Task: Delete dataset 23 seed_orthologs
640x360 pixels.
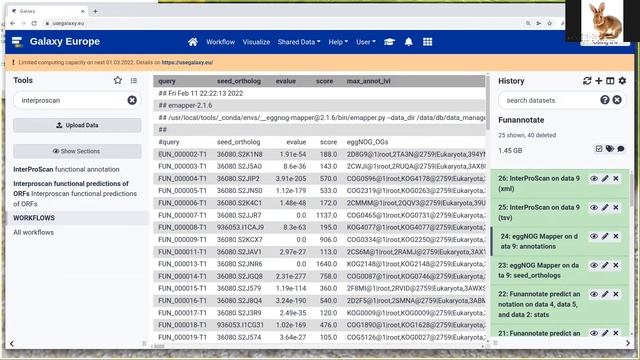Action: [x=616, y=265]
